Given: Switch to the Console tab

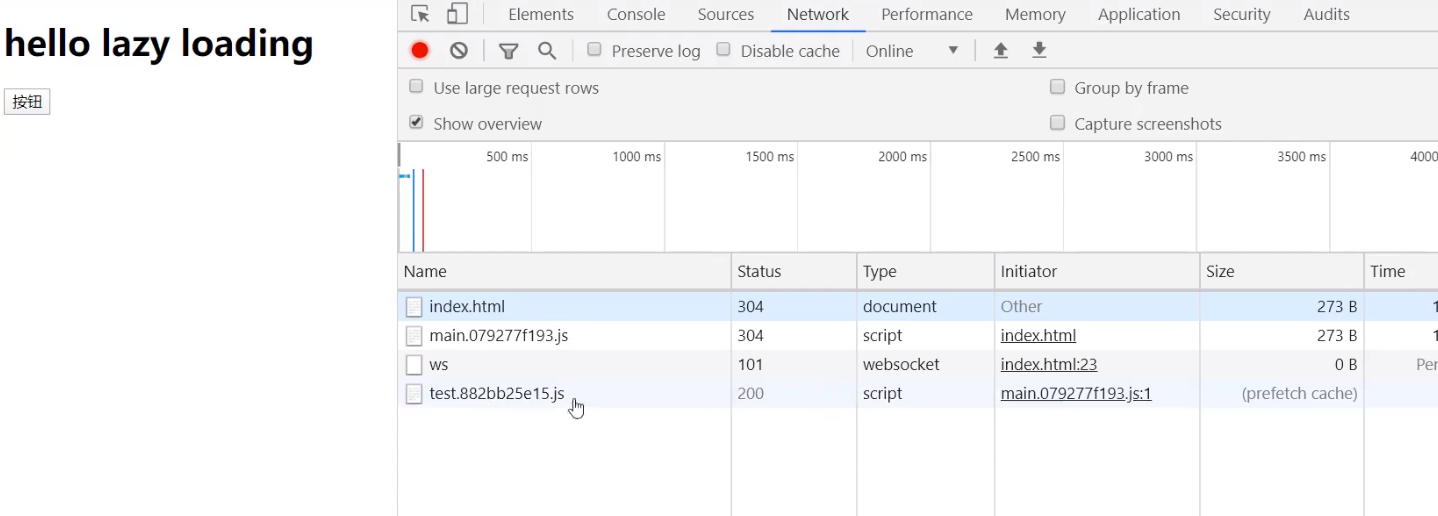Looking at the screenshot, I should [636, 14].
